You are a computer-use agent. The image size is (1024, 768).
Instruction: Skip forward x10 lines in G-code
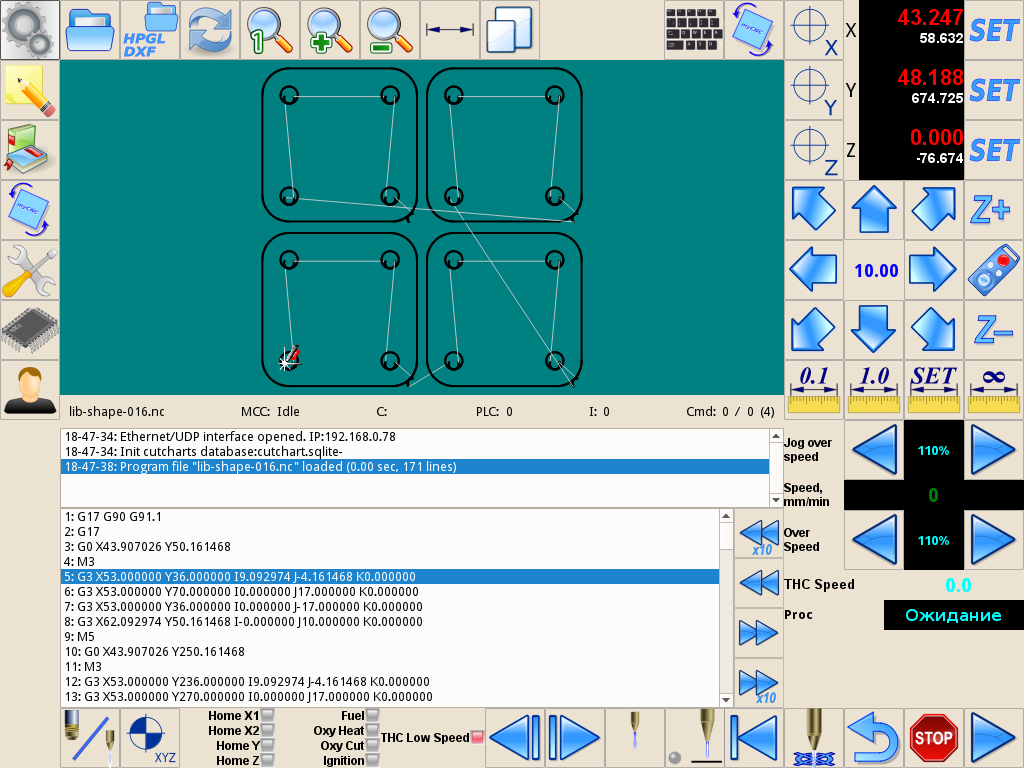758,683
